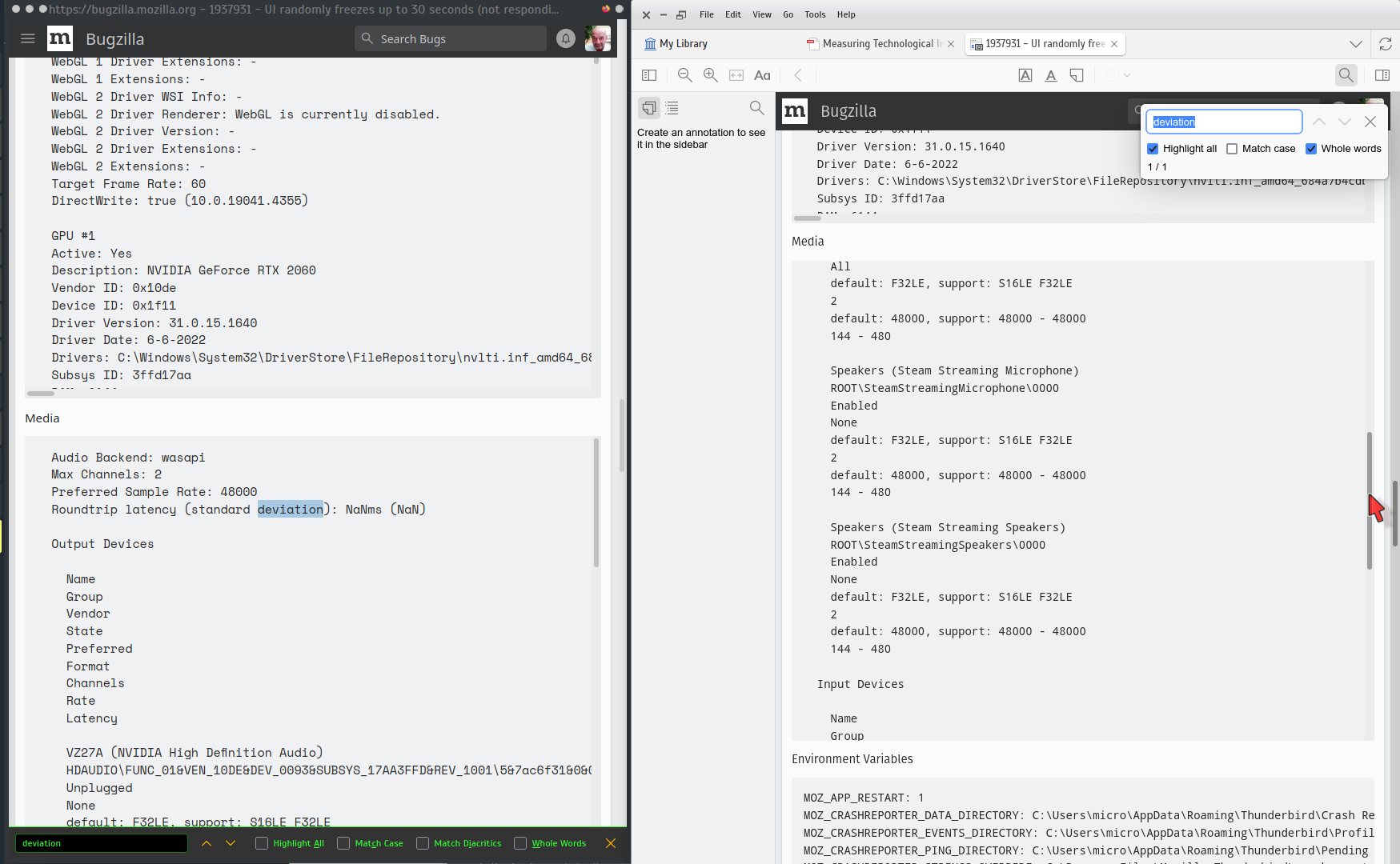The image size is (1400, 864).
Task: Find previous match in browser find bar
Action: click(207, 843)
